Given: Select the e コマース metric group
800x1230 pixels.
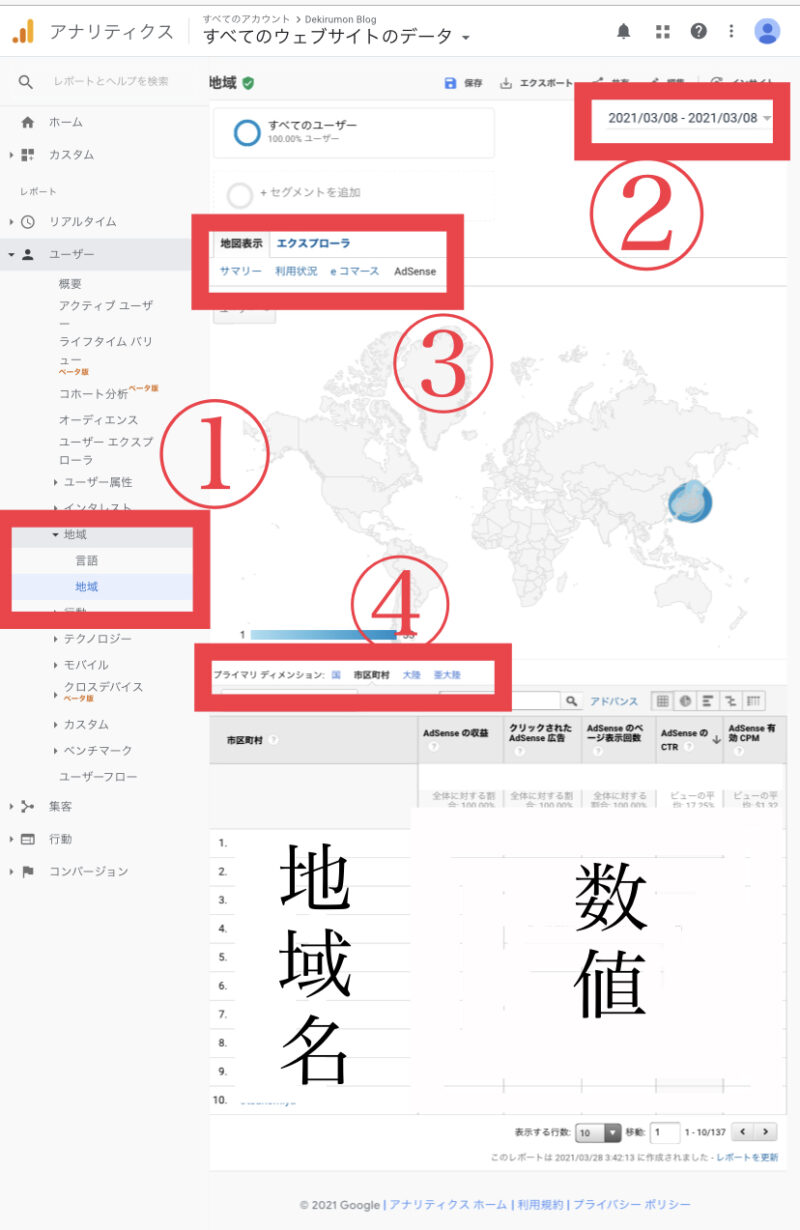Looking at the screenshot, I should click(356, 271).
